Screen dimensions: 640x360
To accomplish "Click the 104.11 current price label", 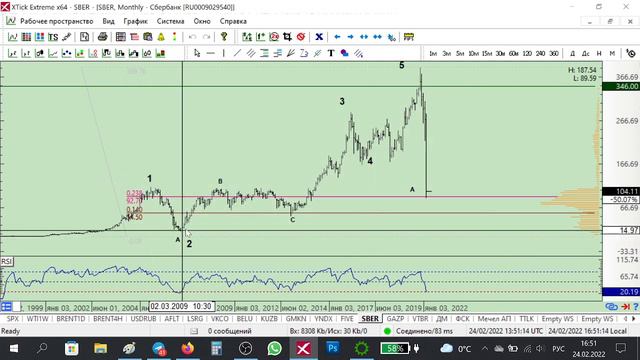I will click(x=621, y=191).
